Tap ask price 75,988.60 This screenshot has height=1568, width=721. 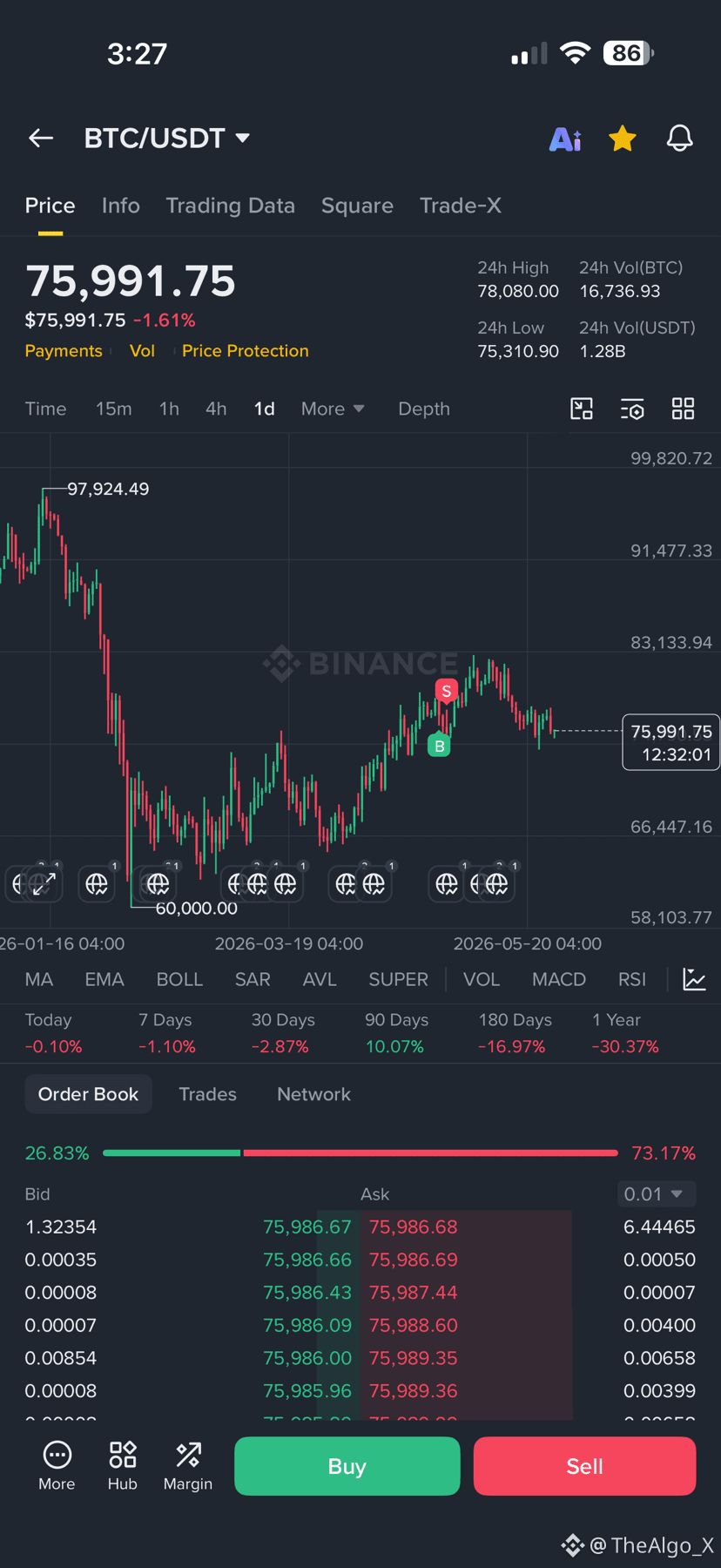click(x=413, y=1325)
